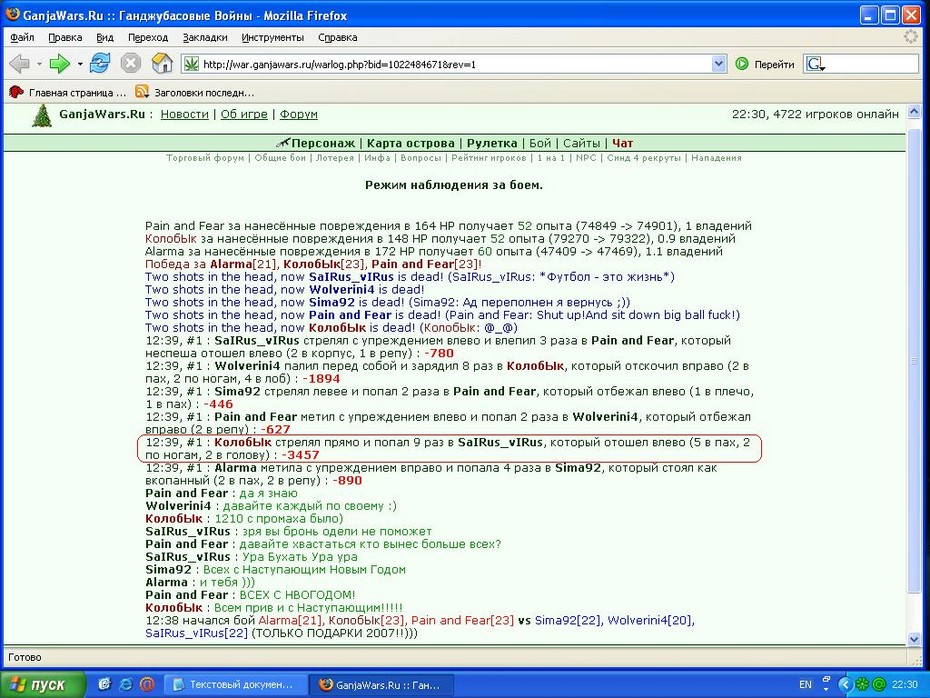Screen dimensions: 930x698
Task: Click the Back navigation arrow
Action: [x=19, y=63]
